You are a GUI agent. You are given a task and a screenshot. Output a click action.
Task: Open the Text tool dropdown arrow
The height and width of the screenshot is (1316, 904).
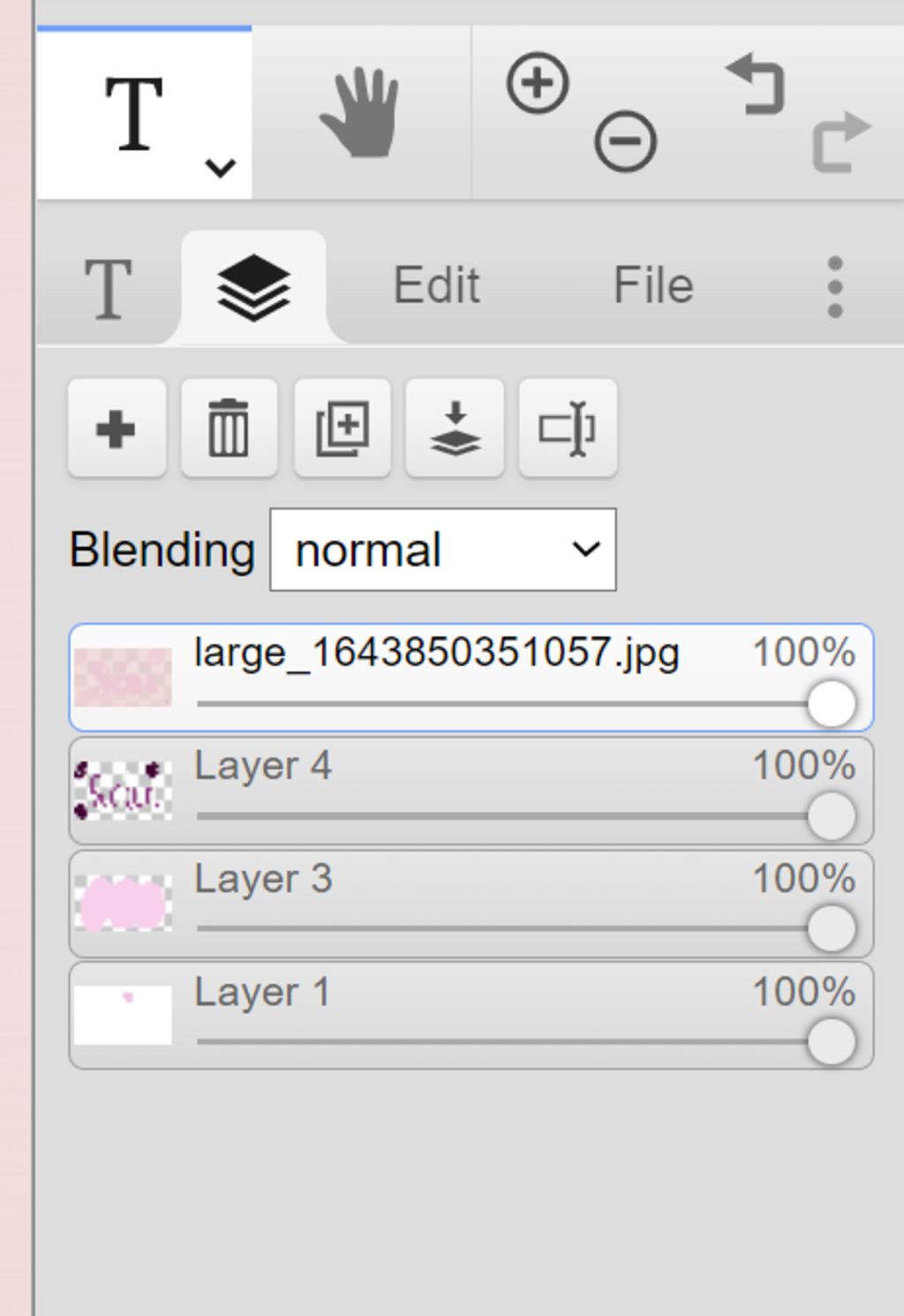click(220, 167)
